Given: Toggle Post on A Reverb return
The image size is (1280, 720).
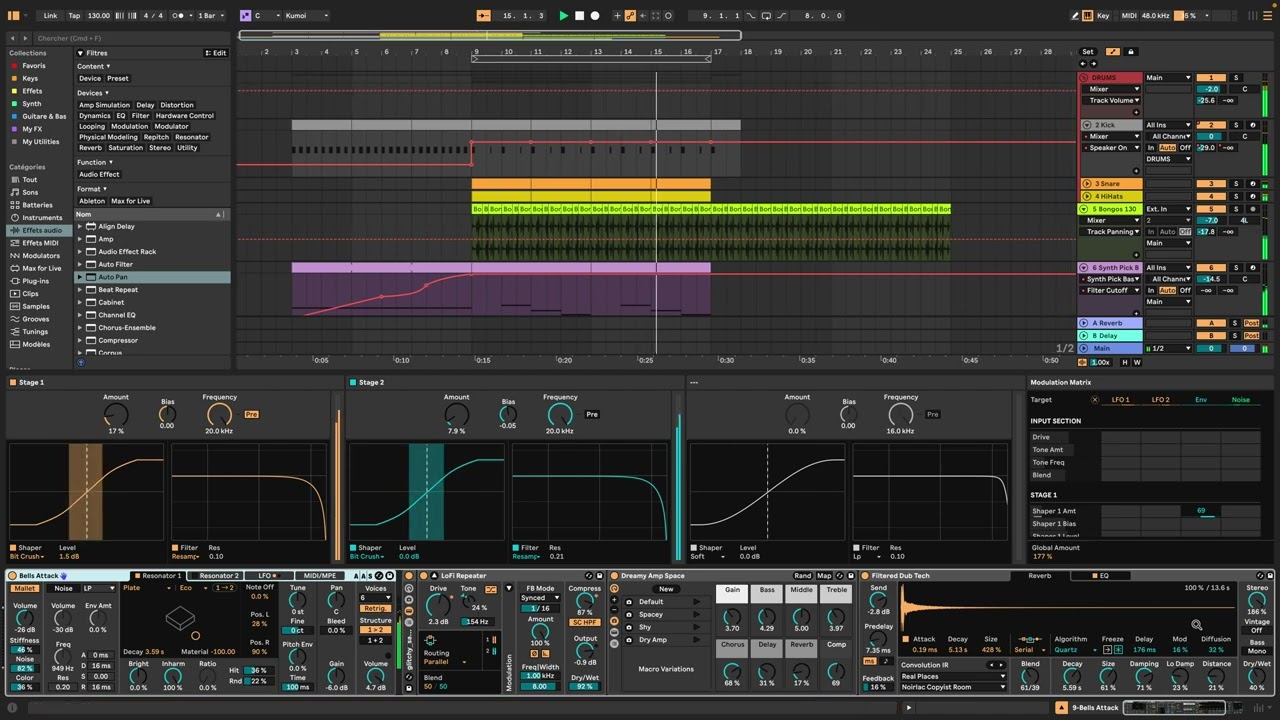Looking at the screenshot, I should [1251, 323].
